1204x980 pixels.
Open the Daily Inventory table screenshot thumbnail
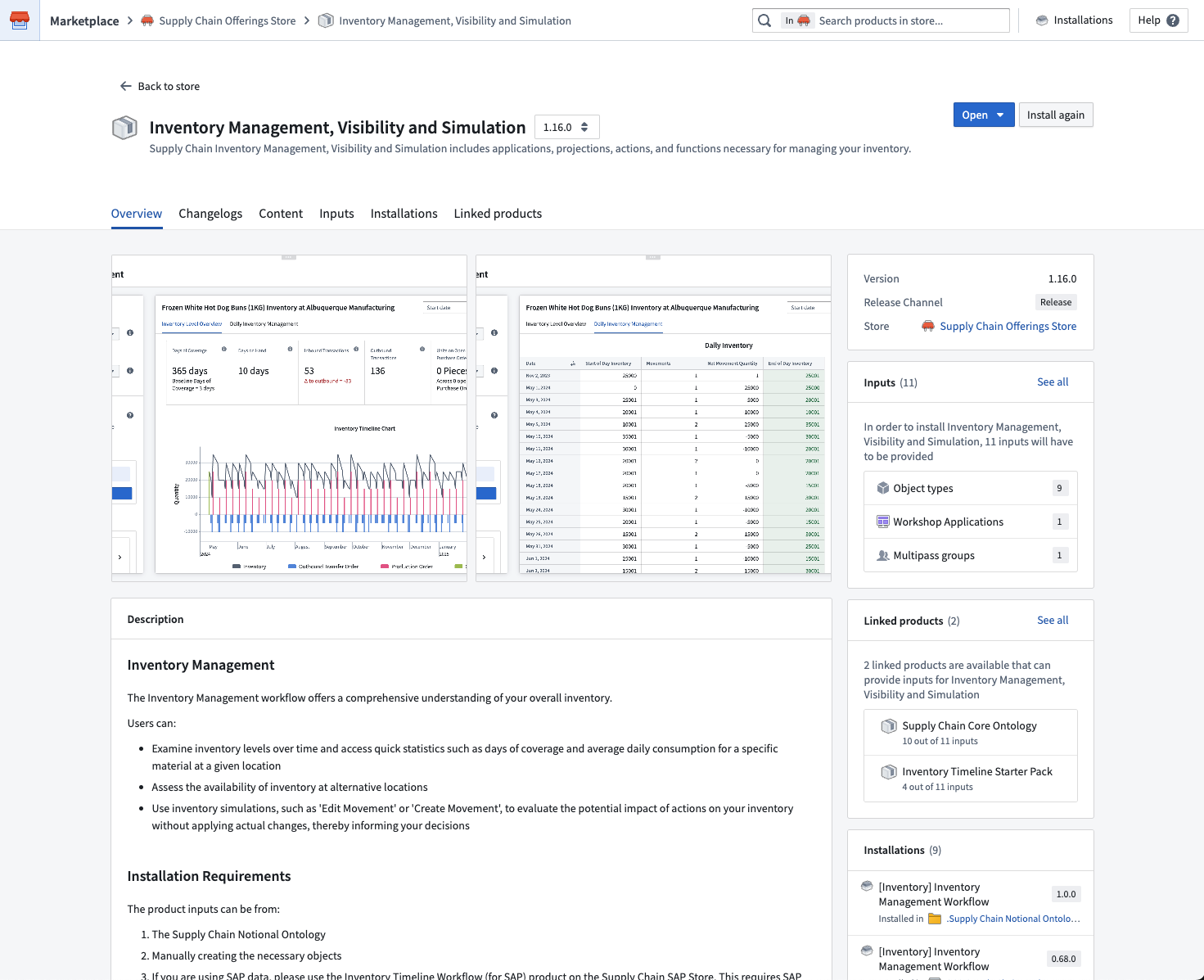[x=653, y=418]
